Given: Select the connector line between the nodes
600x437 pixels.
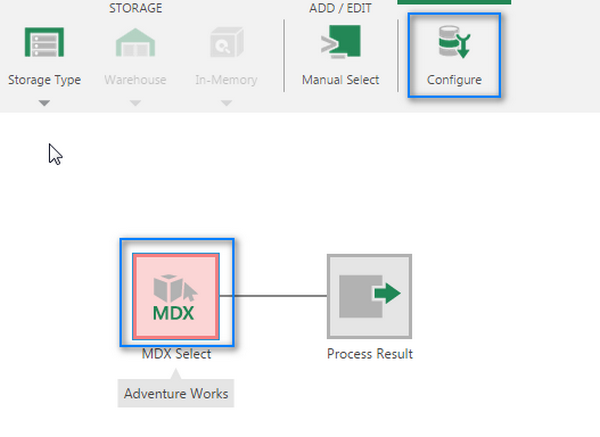Looking at the screenshot, I should tap(280, 295).
